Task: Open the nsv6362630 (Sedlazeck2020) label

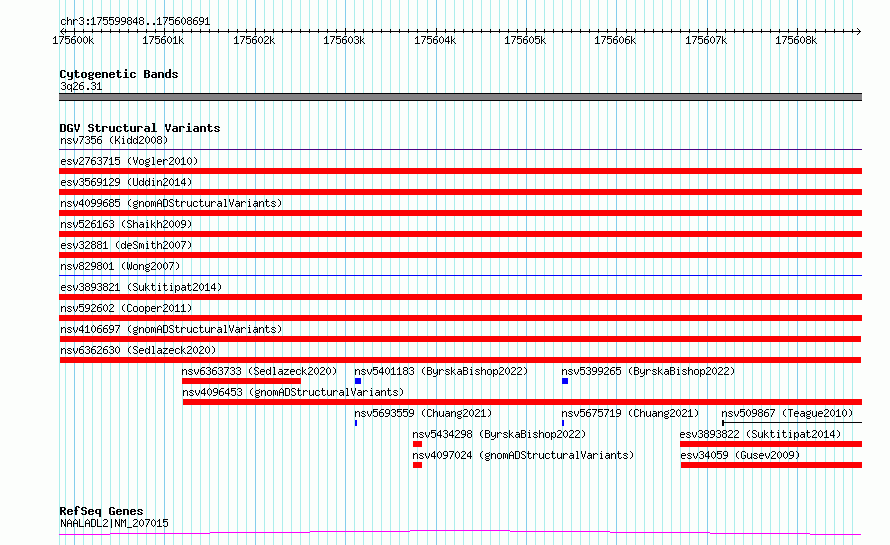Action: 138,350
